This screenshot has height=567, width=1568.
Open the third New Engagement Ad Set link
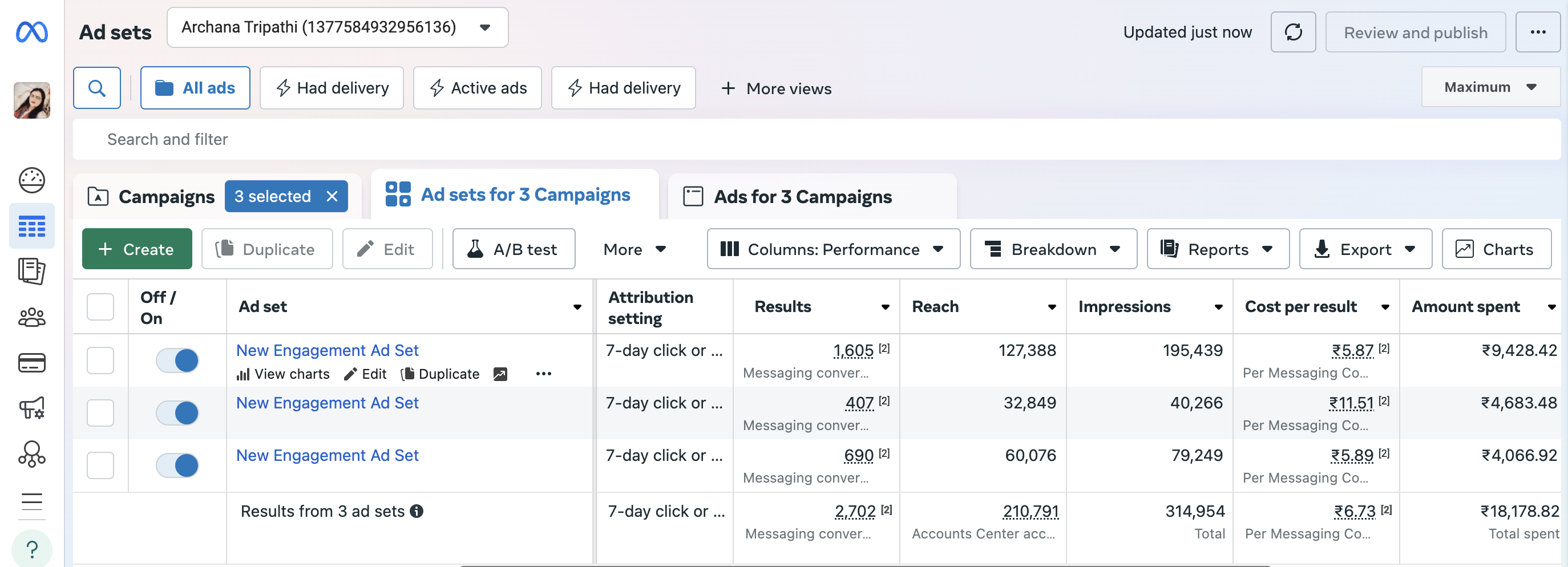[x=328, y=455]
